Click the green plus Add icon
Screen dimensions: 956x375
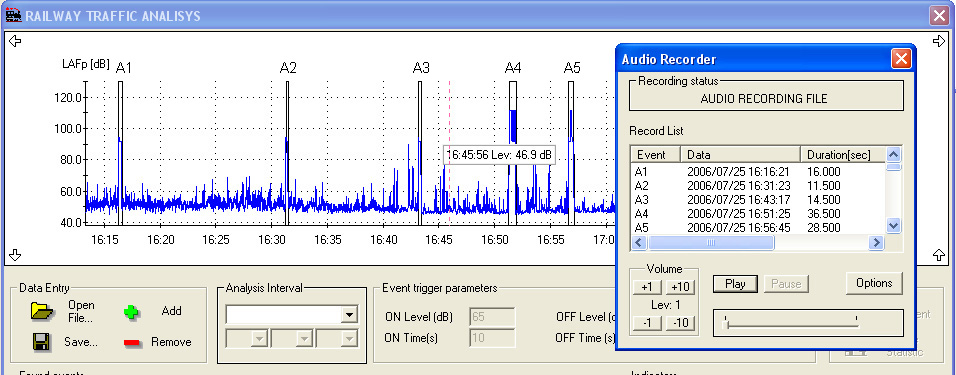[x=131, y=312]
